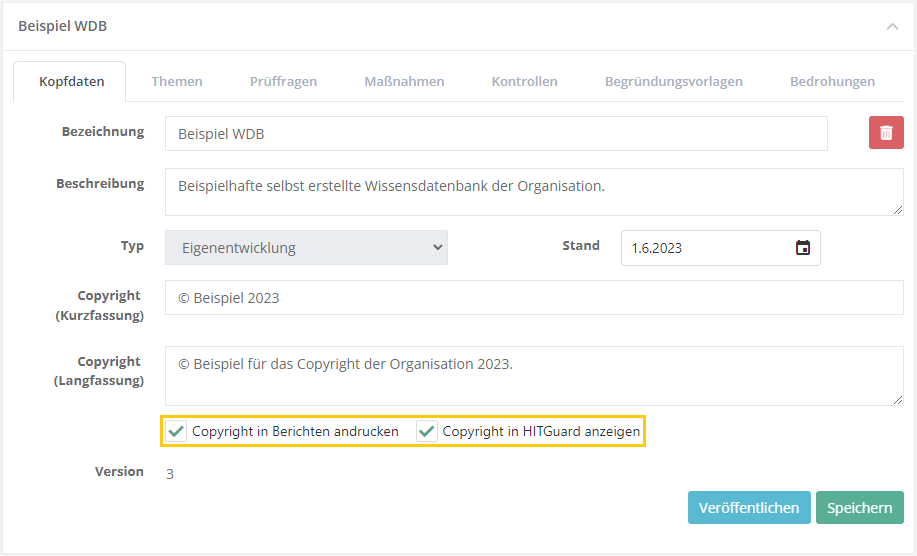917x556 pixels.
Task: Click the Copyright Kurzfassung input field
Action: (534, 298)
